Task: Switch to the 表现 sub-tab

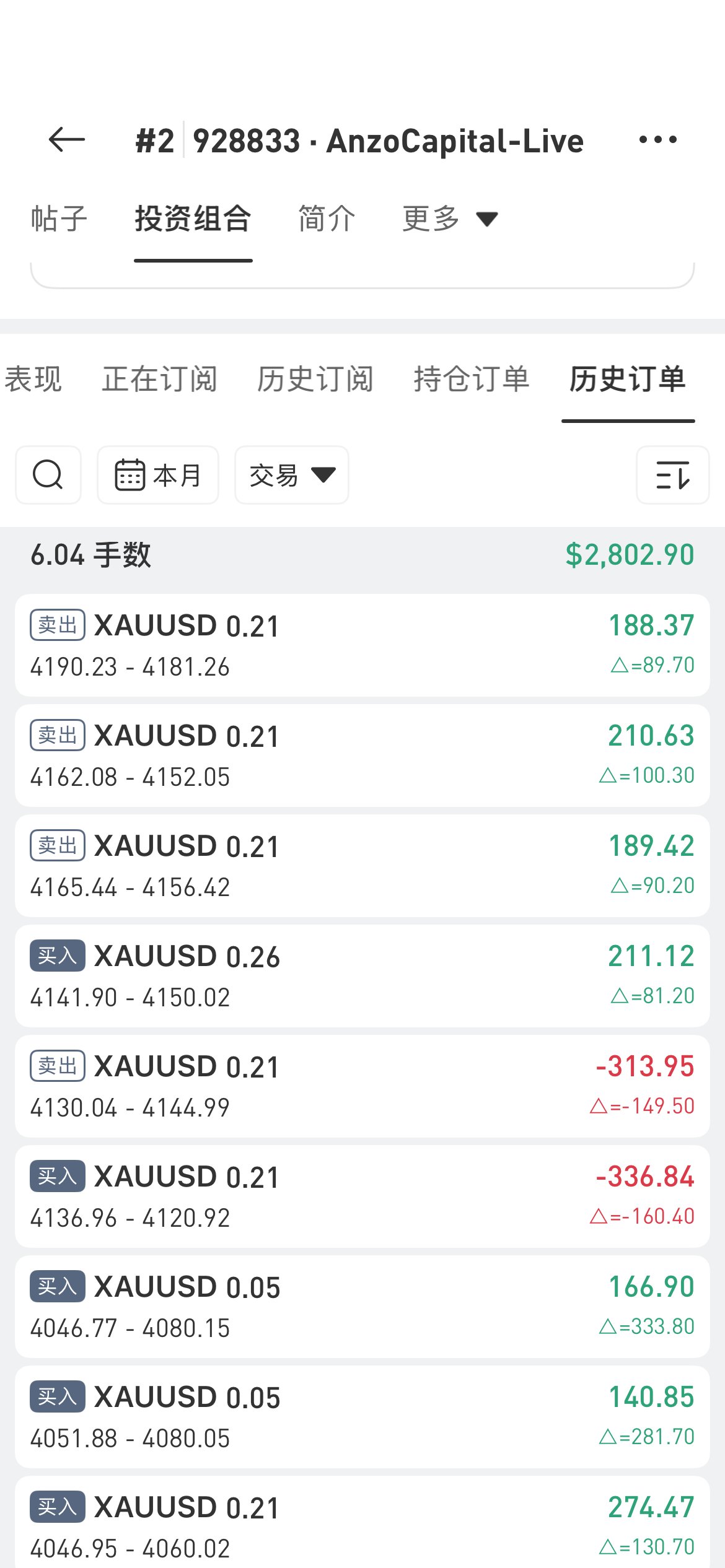Action: click(x=33, y=378)
